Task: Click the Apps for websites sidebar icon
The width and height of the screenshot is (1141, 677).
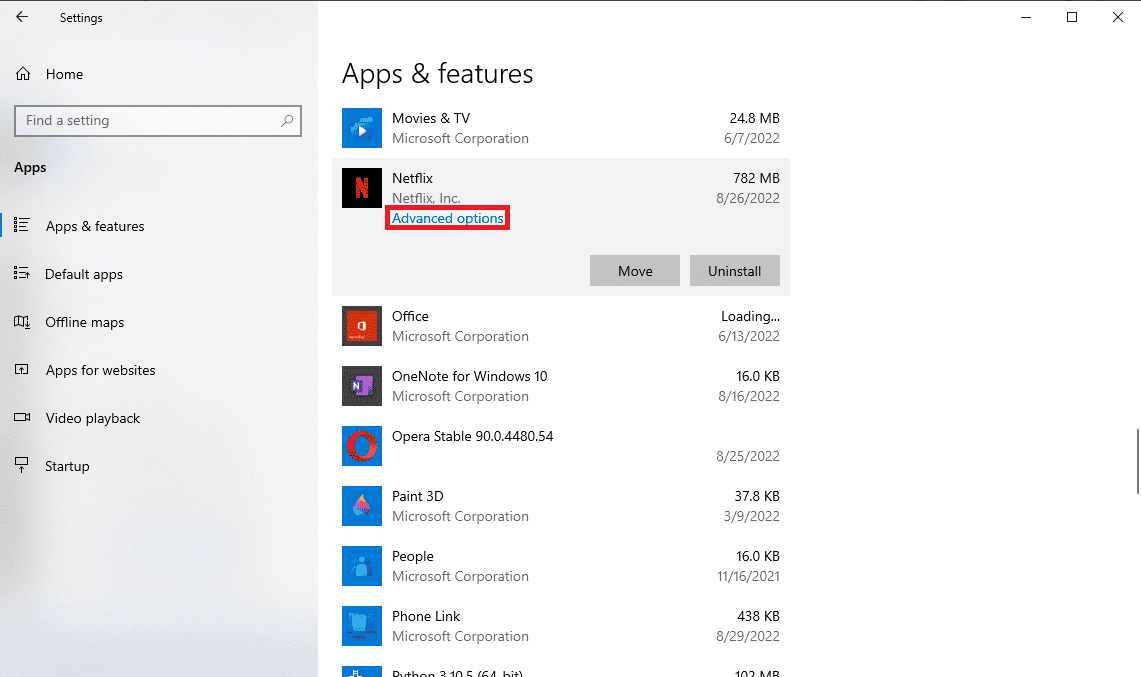Action: 22,369
